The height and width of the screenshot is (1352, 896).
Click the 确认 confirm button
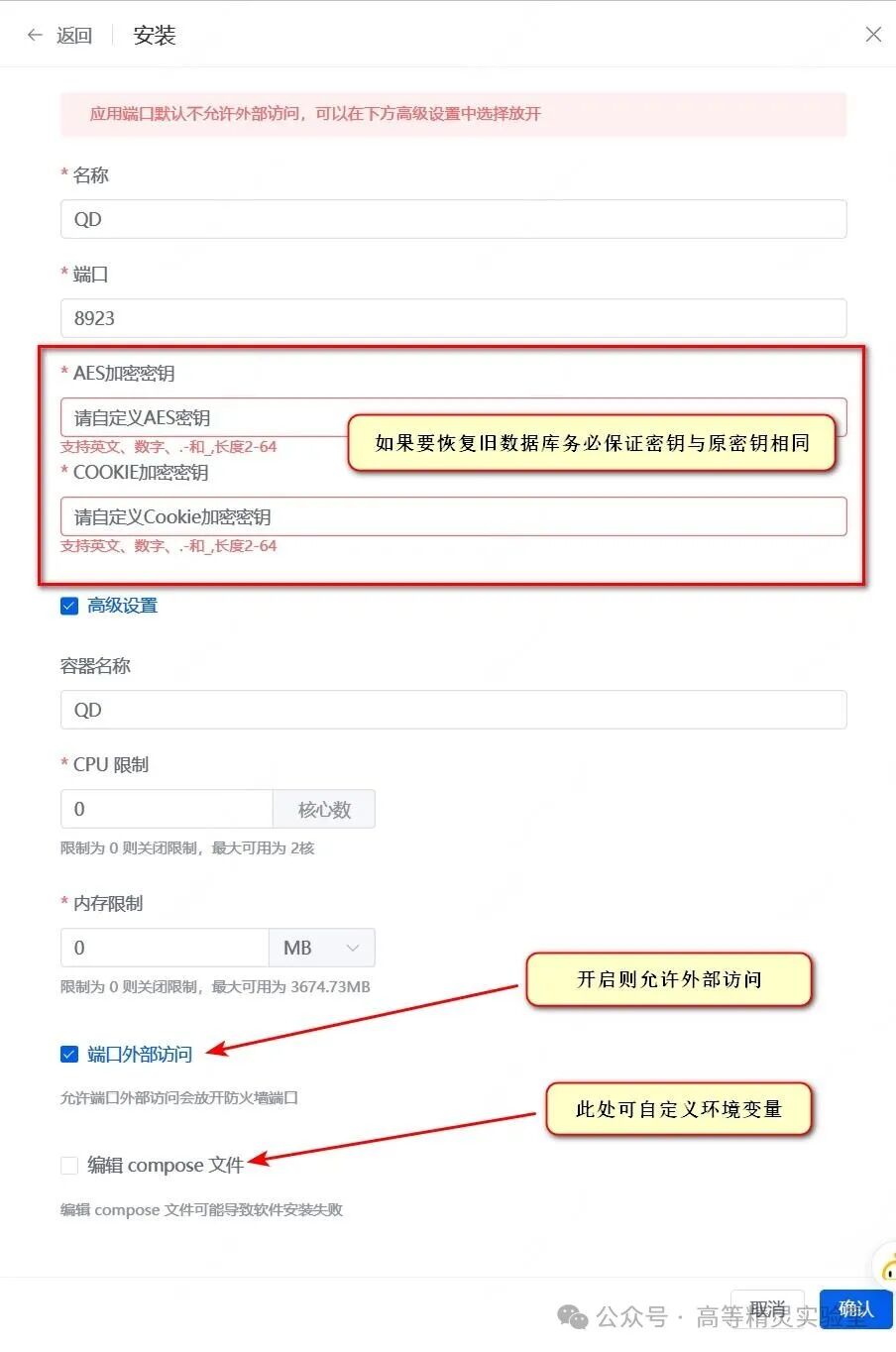click(x=856, y=1309)
